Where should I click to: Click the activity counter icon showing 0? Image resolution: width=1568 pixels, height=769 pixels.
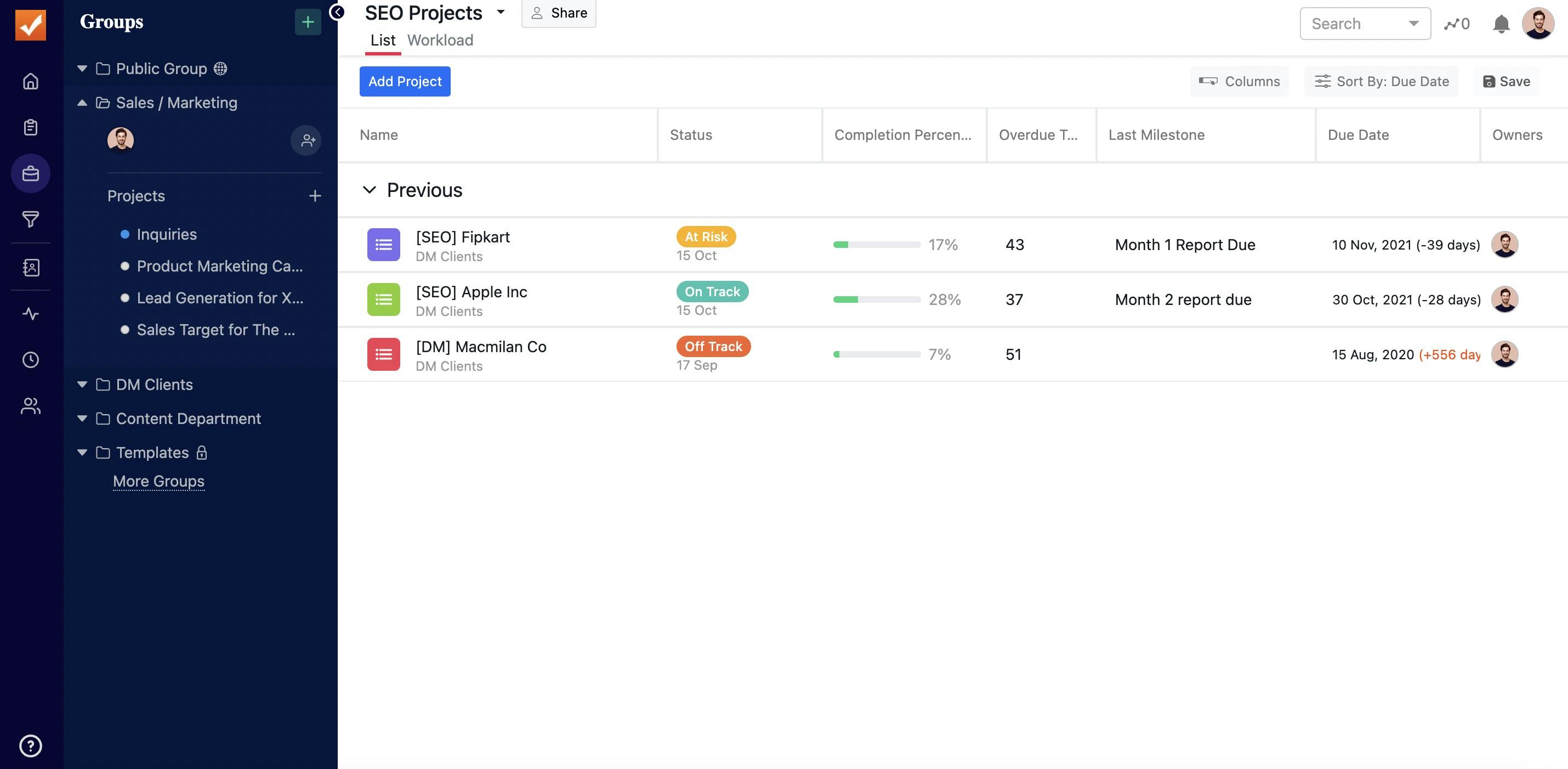[1457, 24]
